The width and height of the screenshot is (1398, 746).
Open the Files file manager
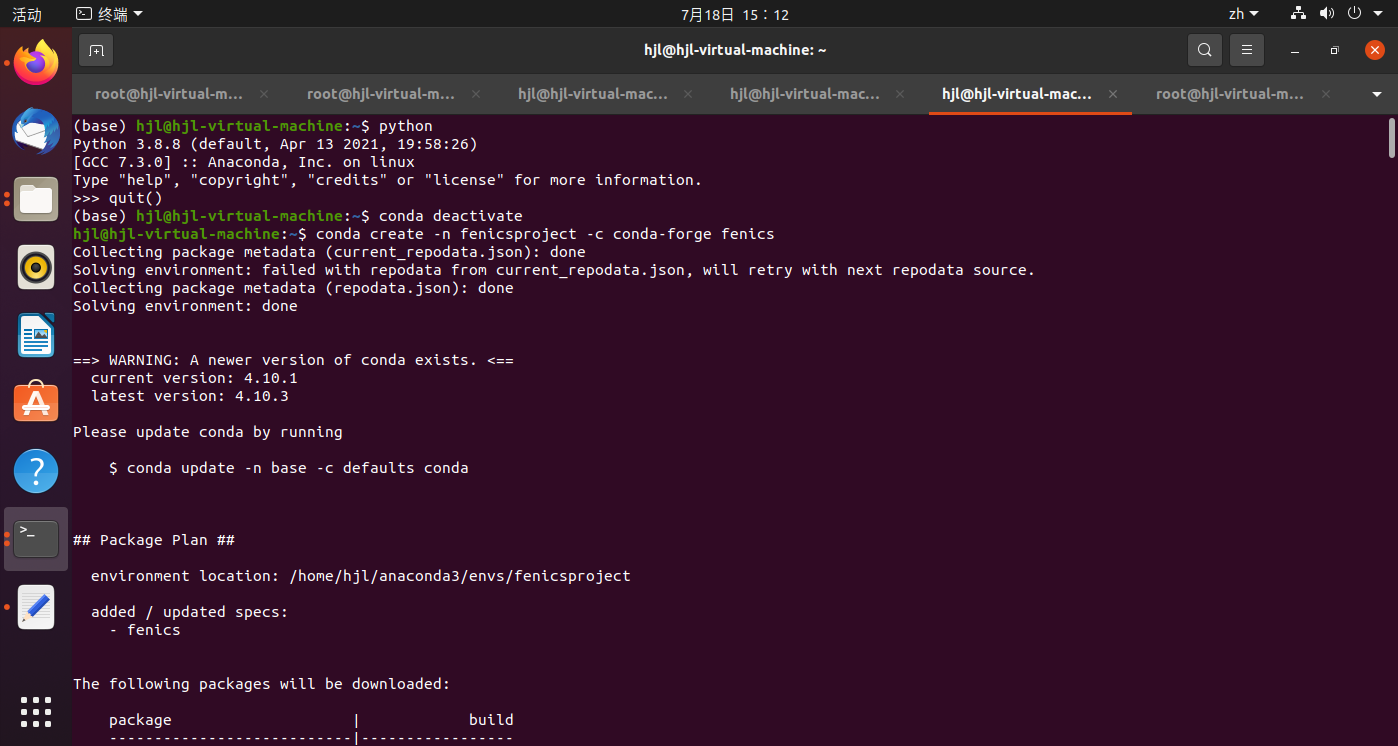35,199
